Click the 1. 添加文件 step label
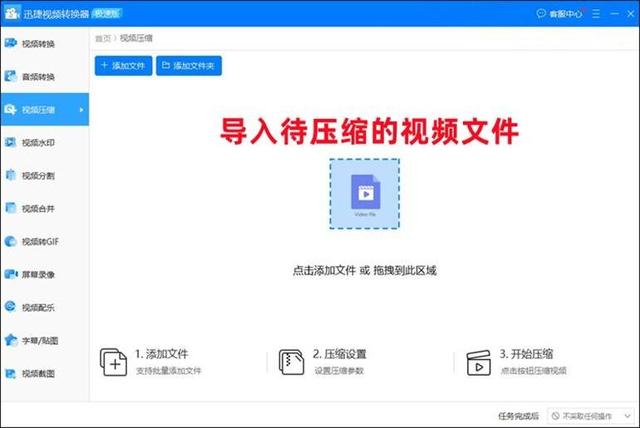Viewport: 640px width, 428px height. (x=162, y=354)
